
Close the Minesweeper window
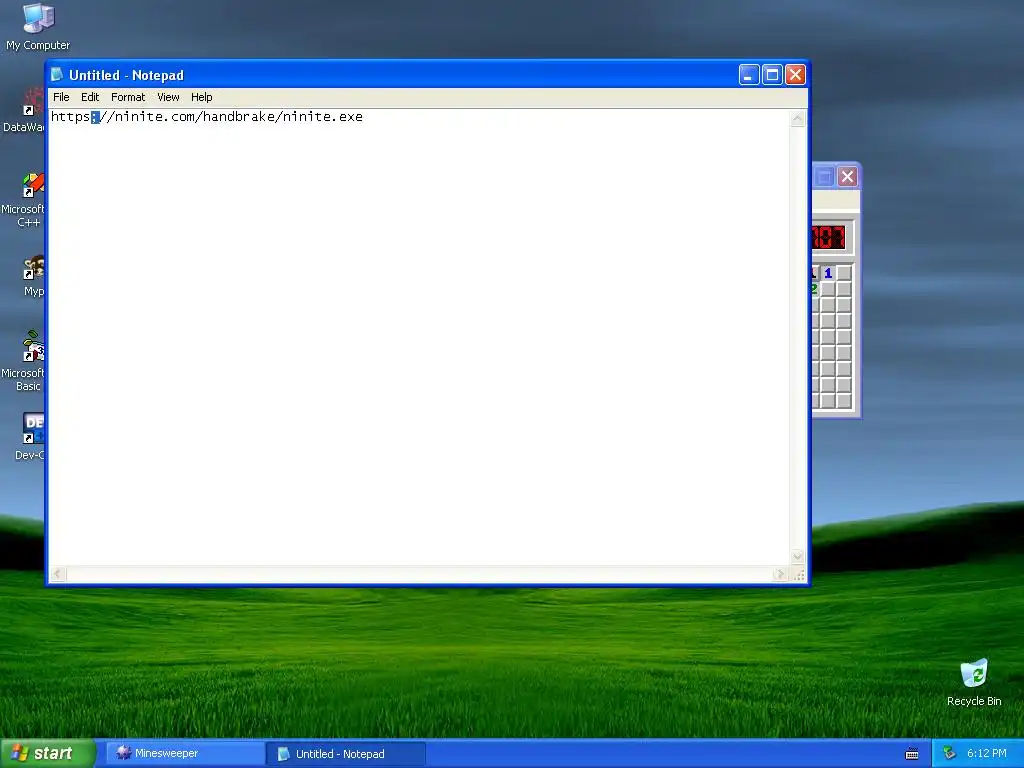coord(847,176)
